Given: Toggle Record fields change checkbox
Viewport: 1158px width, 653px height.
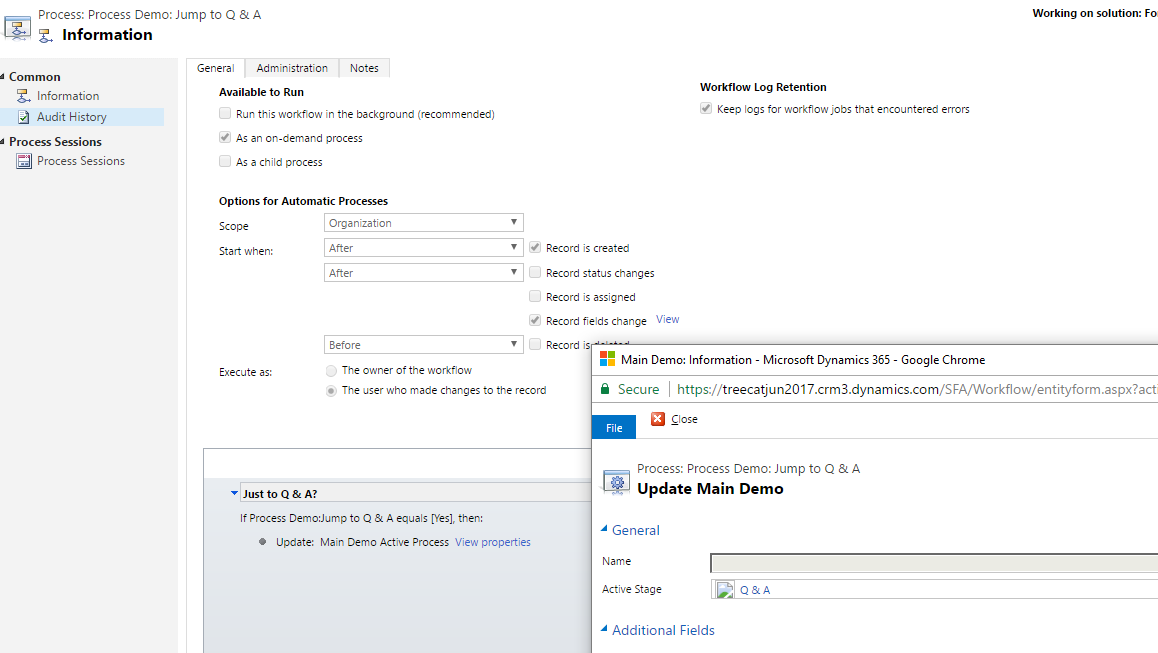Looking at the screenshot, I should (535, 321).
